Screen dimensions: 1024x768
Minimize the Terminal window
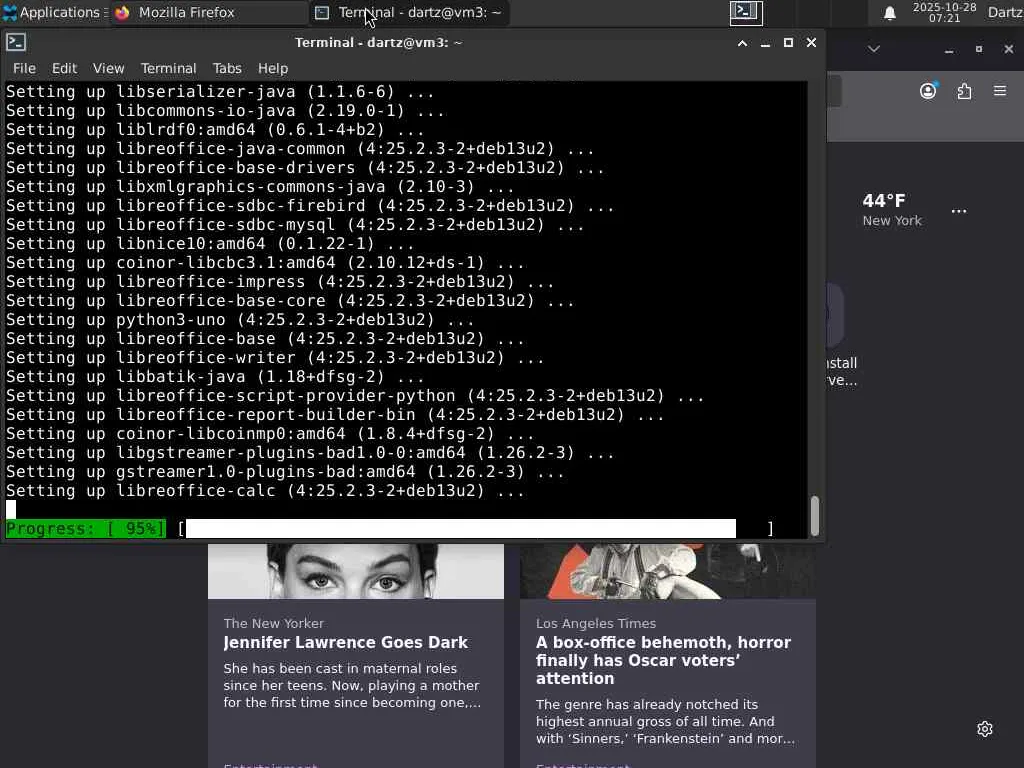[765, 43]
